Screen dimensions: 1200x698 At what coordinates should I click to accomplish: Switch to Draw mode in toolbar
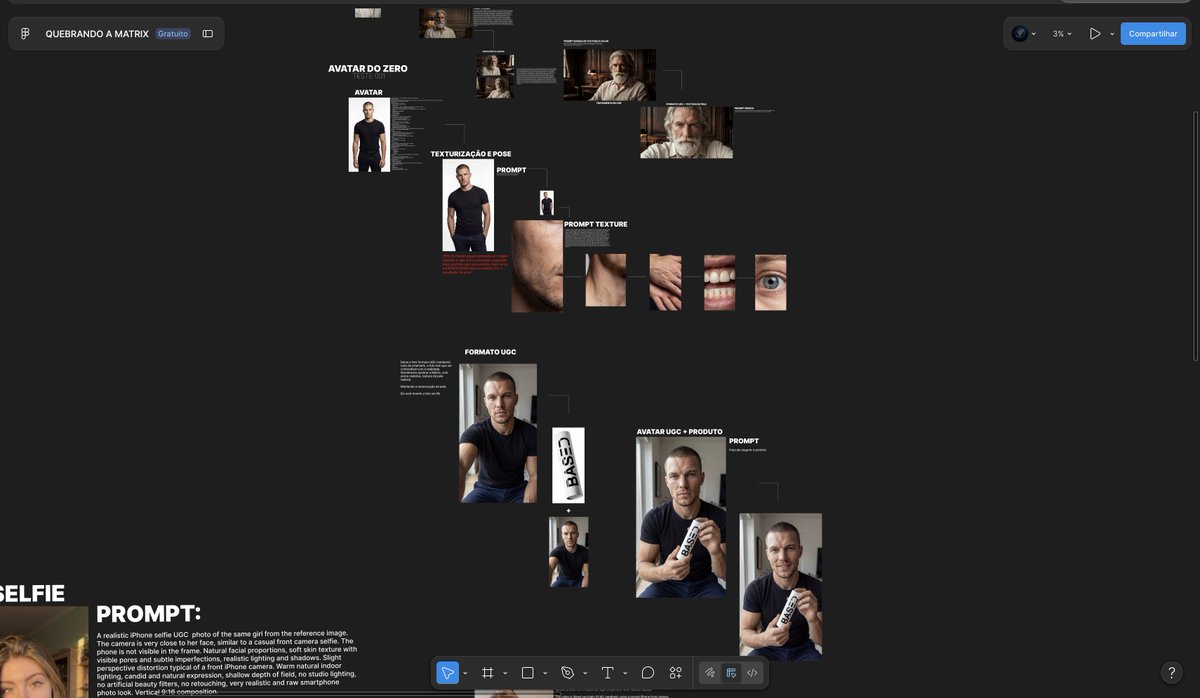tap(710, 673)
